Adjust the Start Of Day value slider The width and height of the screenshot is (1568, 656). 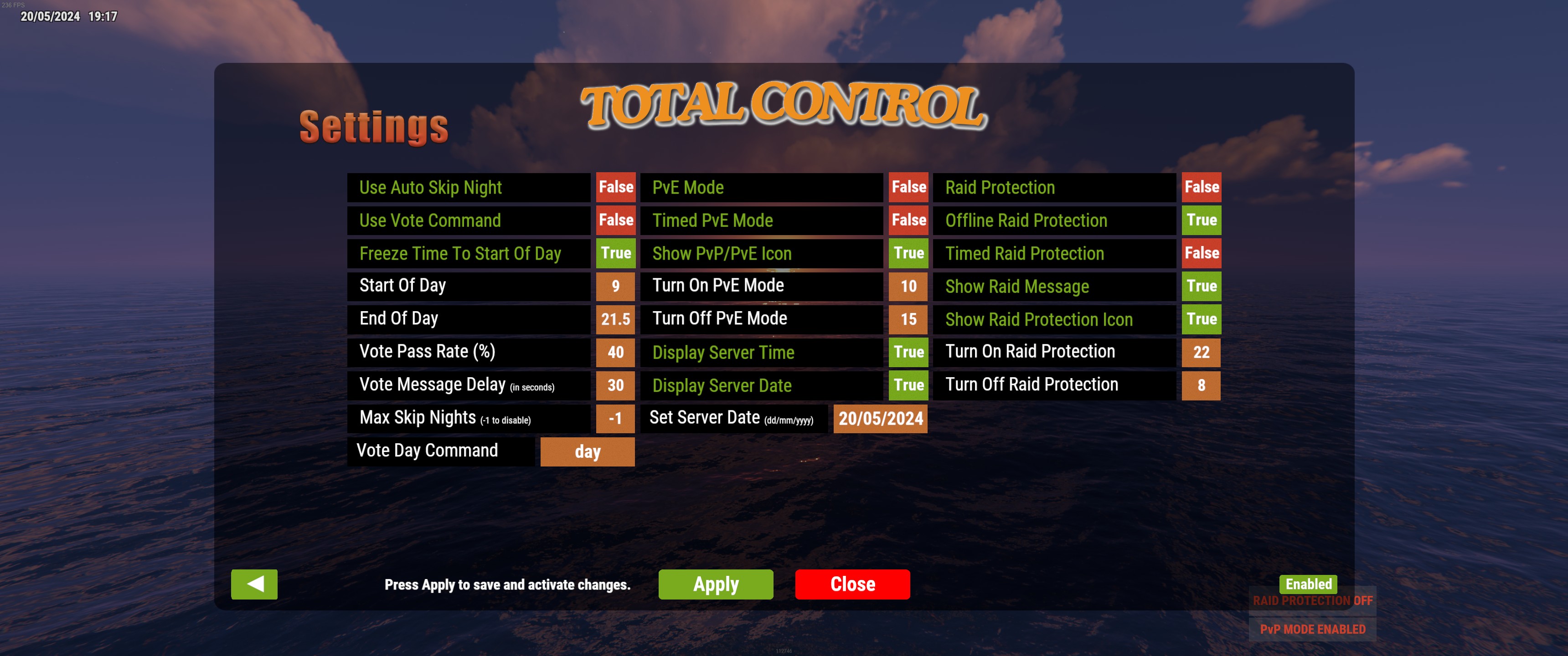pyautogui.click(x=614, y=286)
